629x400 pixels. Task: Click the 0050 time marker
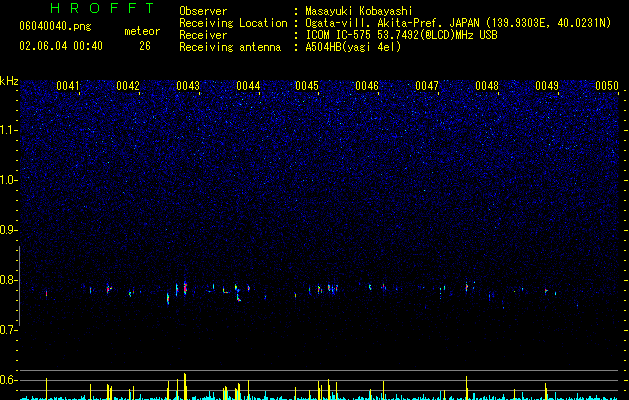coord(607,86)
